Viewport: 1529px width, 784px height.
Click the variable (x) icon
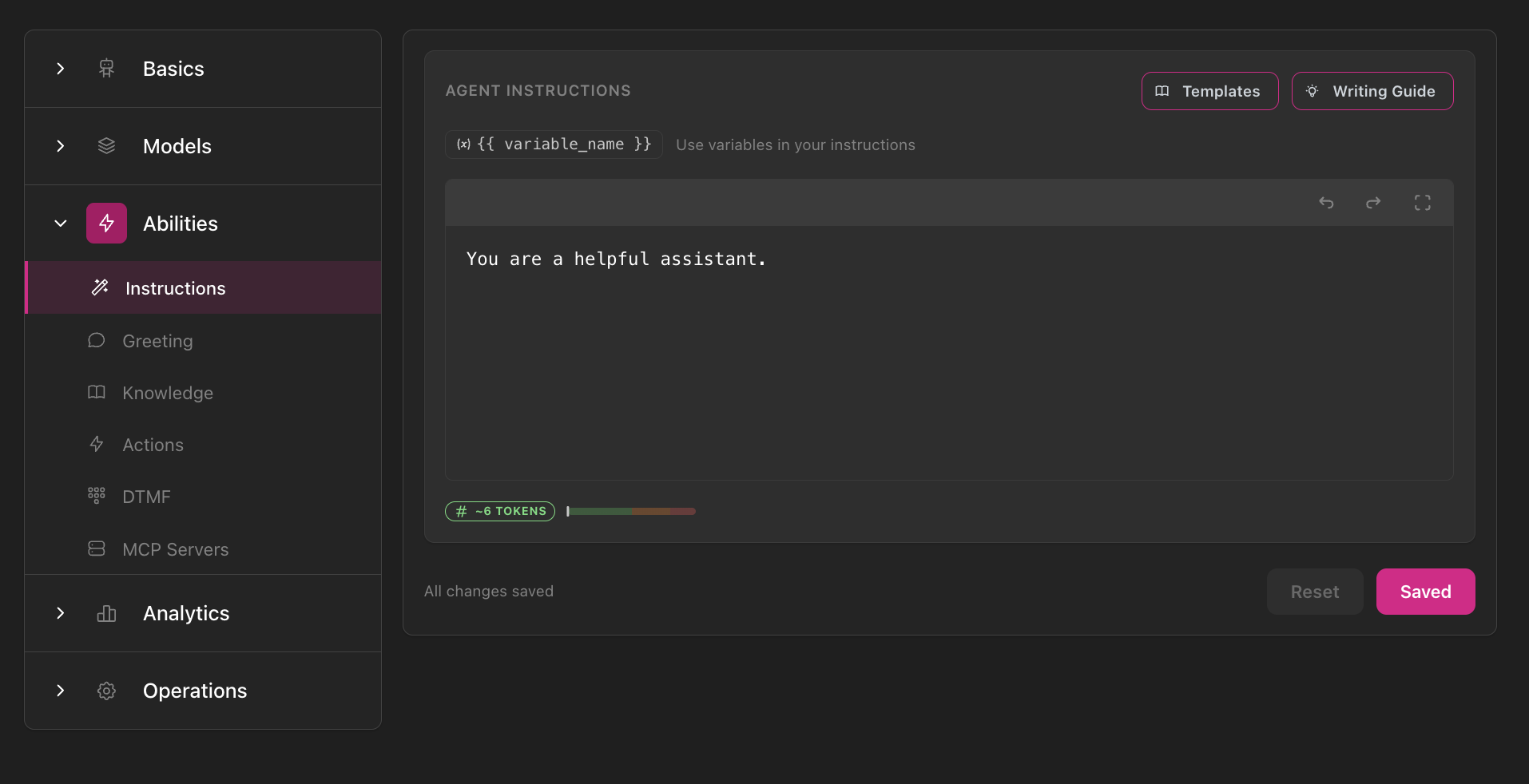463,145
